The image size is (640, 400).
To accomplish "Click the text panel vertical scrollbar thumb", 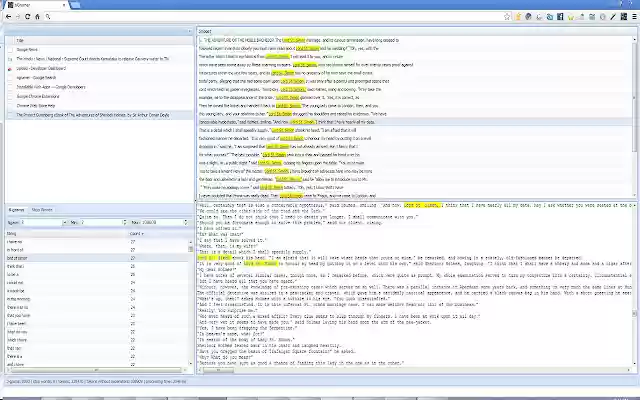I will coord(635,313).
